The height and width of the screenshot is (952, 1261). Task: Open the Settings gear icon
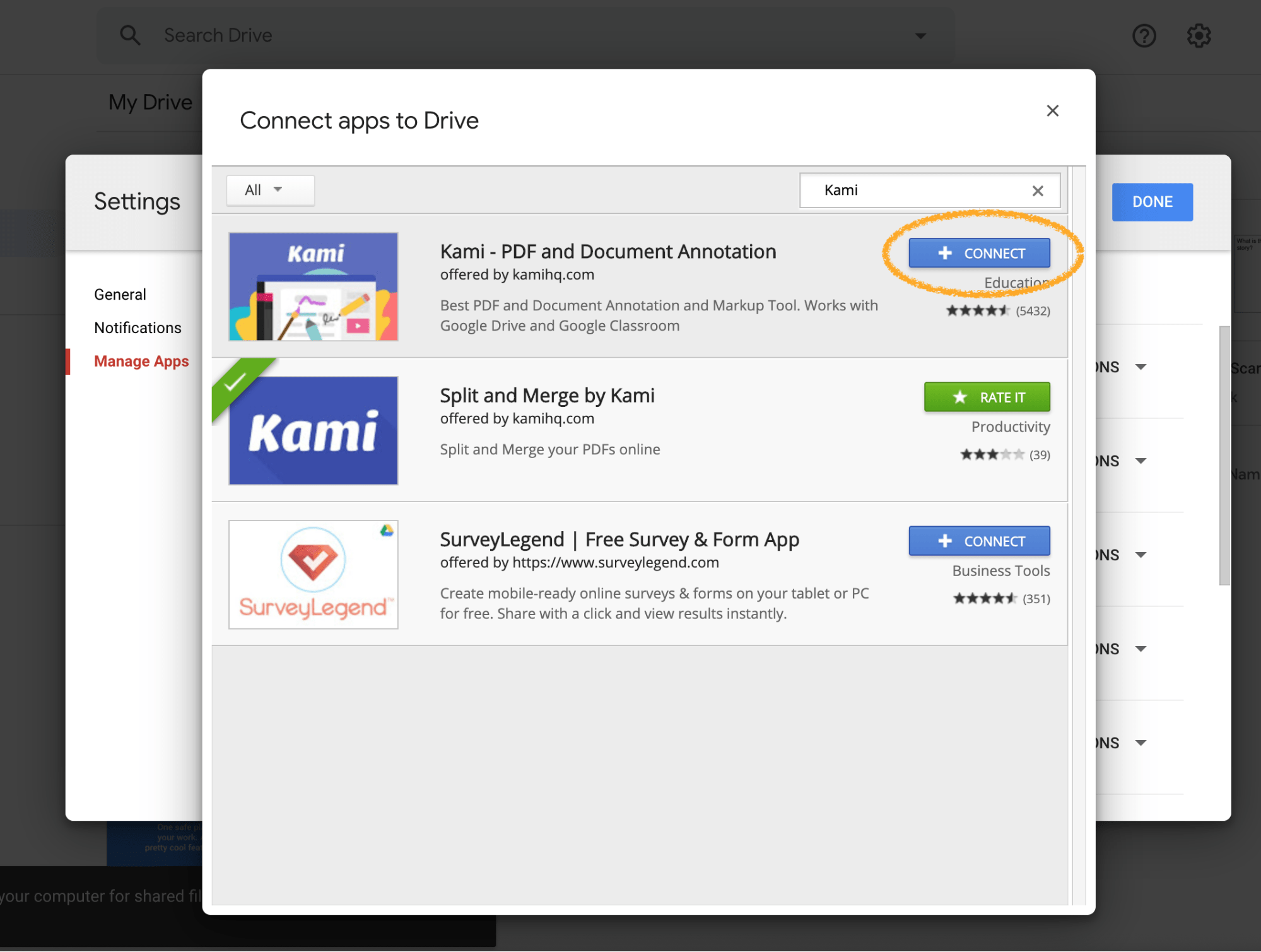point(1199,36)
